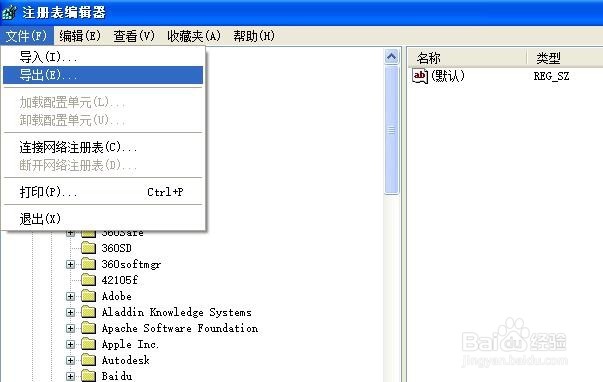Click the Aladdin Knowledge Systems folder icon
This screenshot has height=382, width=603.
click(89, 312)
